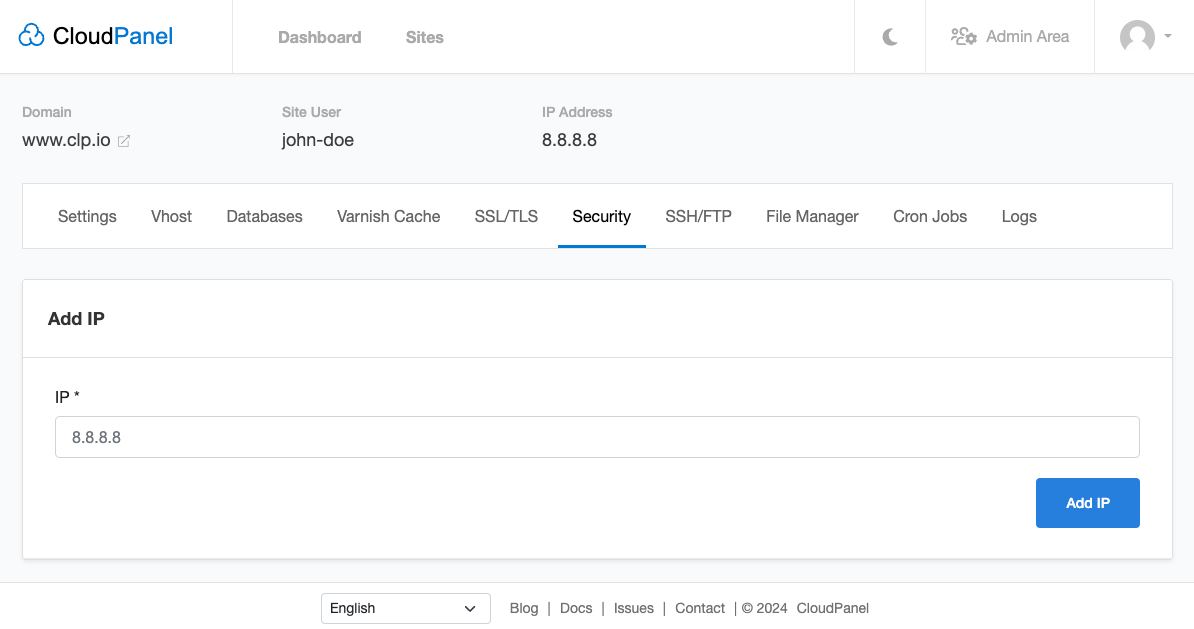The height and width of the screenshot is (629, 1194).
Task: Open the Databases tab
Action: tap(264, 216)
